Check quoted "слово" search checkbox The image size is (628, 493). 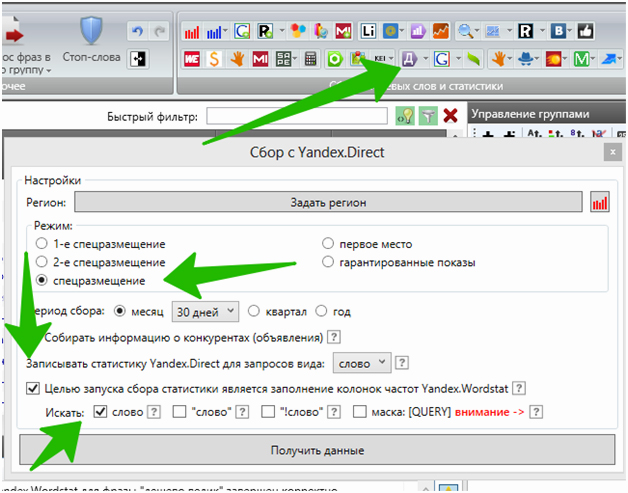(179, 412)
